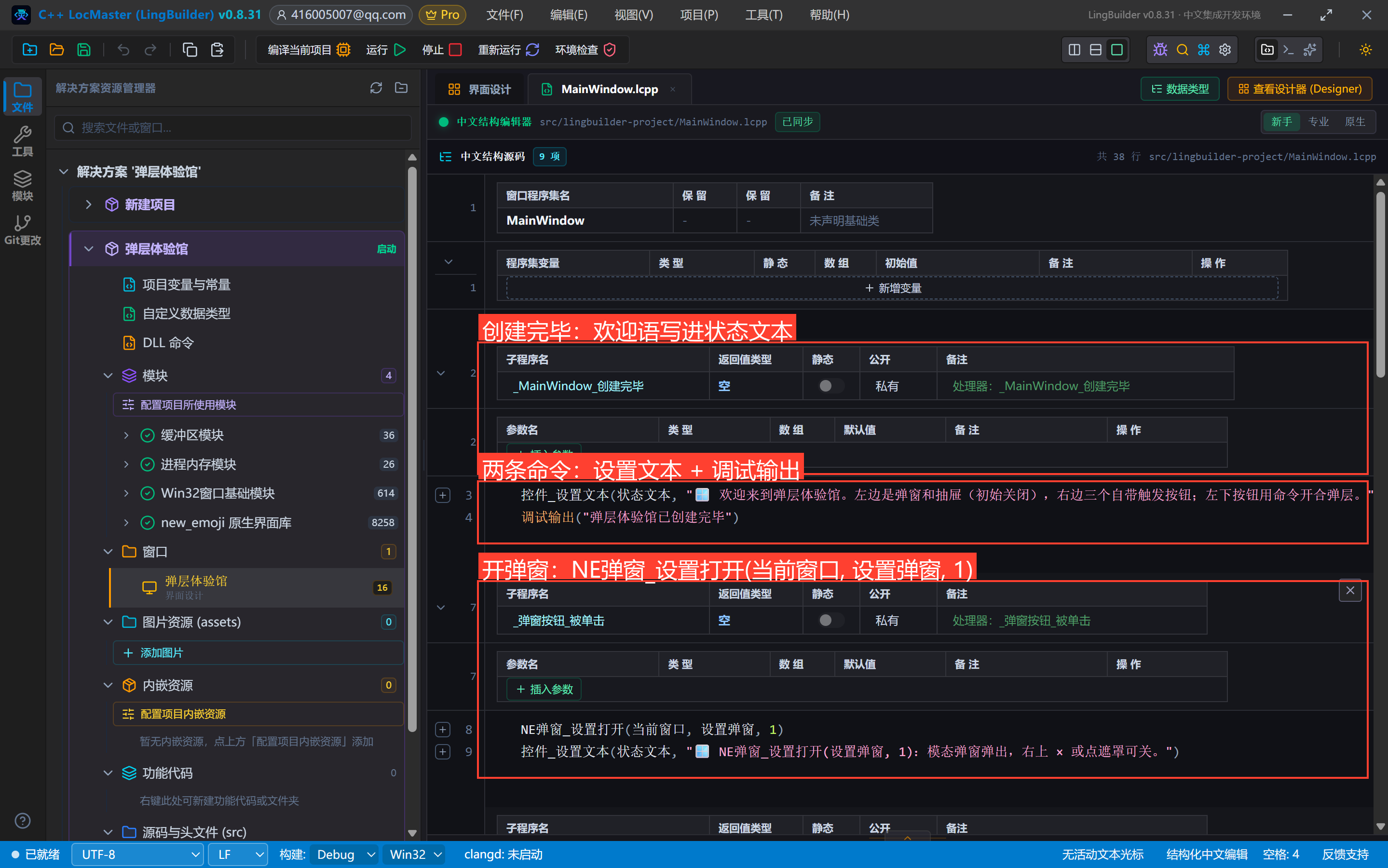Click the copy icon in toolbar
Viewport: 1388px width, 868px height.
[190, 50]
